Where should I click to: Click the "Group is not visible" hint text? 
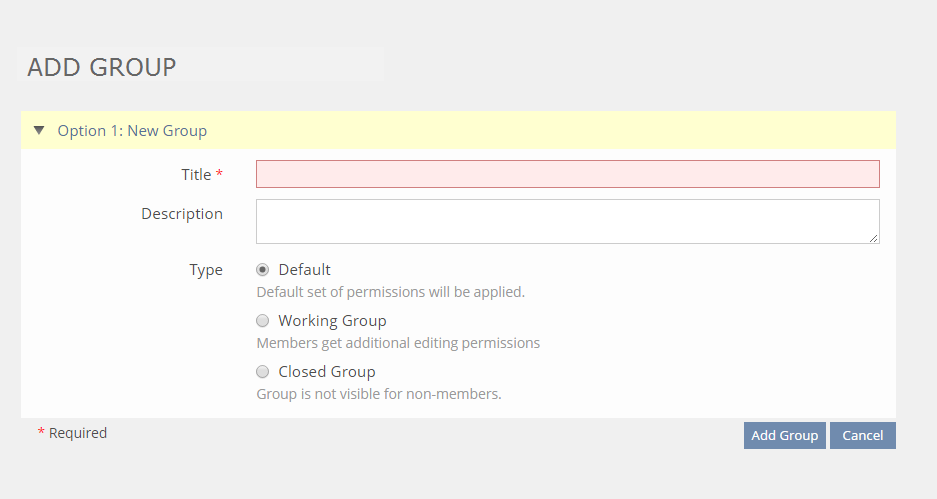[379, 394]
